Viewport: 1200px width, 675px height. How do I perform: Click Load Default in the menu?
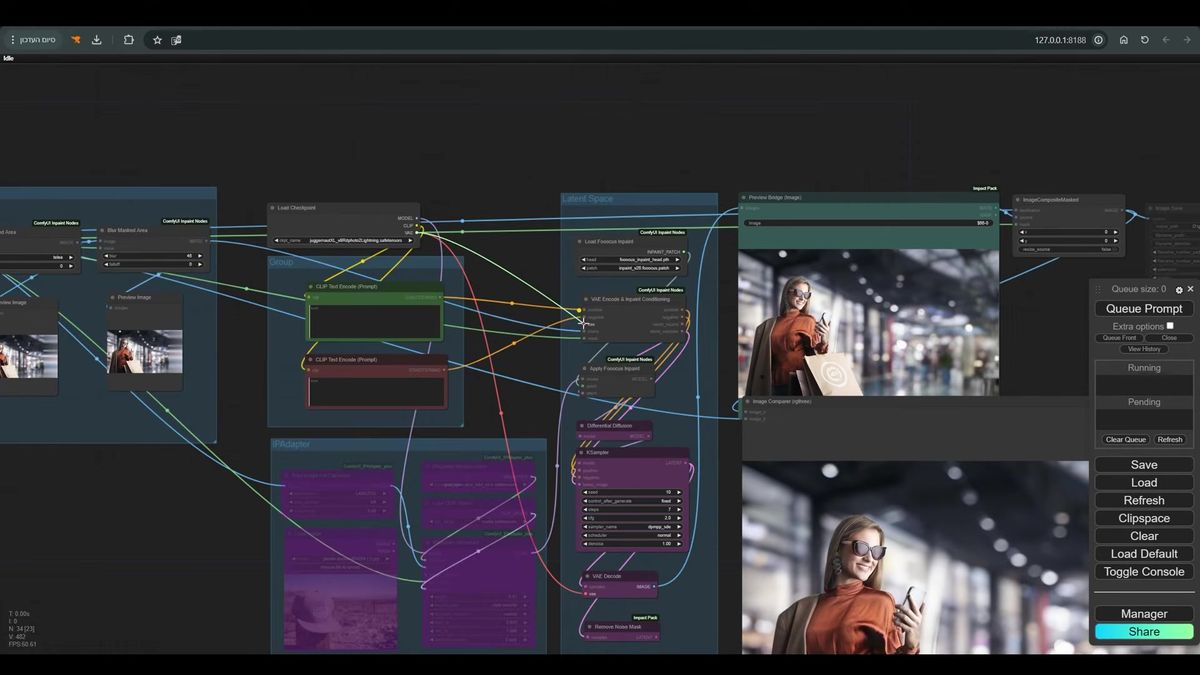click(x=1144, y=554)
